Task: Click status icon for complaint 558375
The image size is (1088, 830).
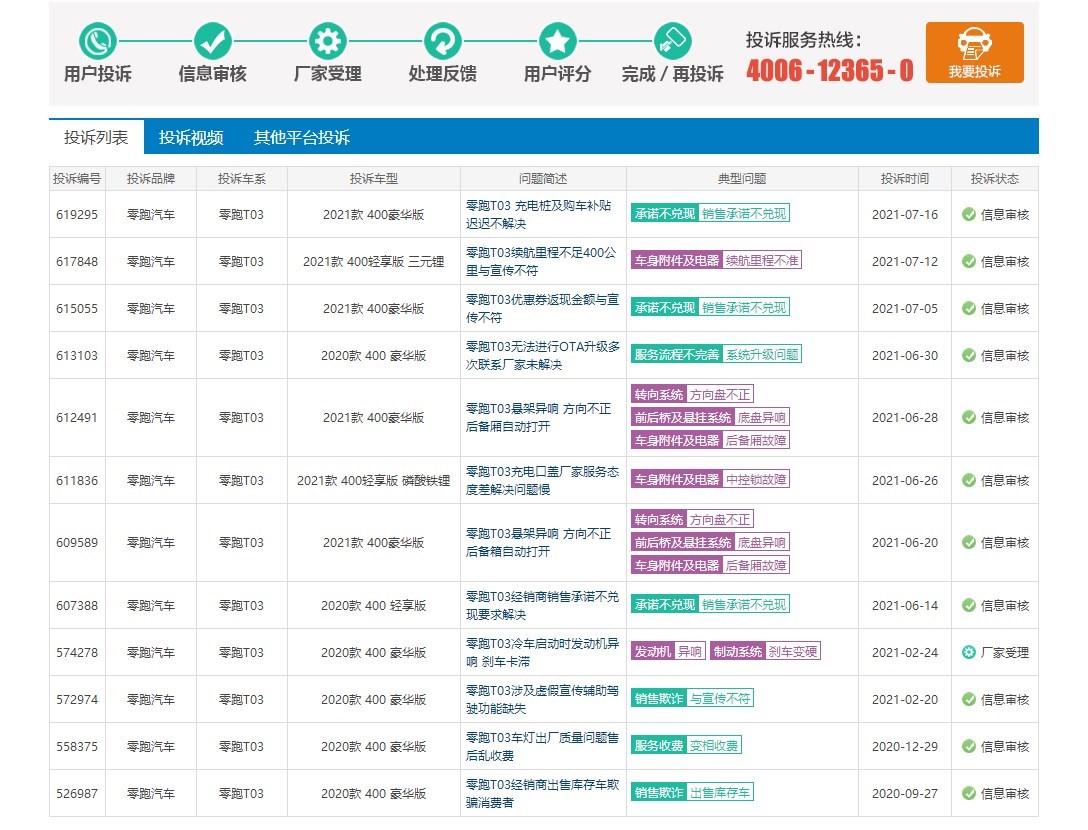Action: point(969,746)
